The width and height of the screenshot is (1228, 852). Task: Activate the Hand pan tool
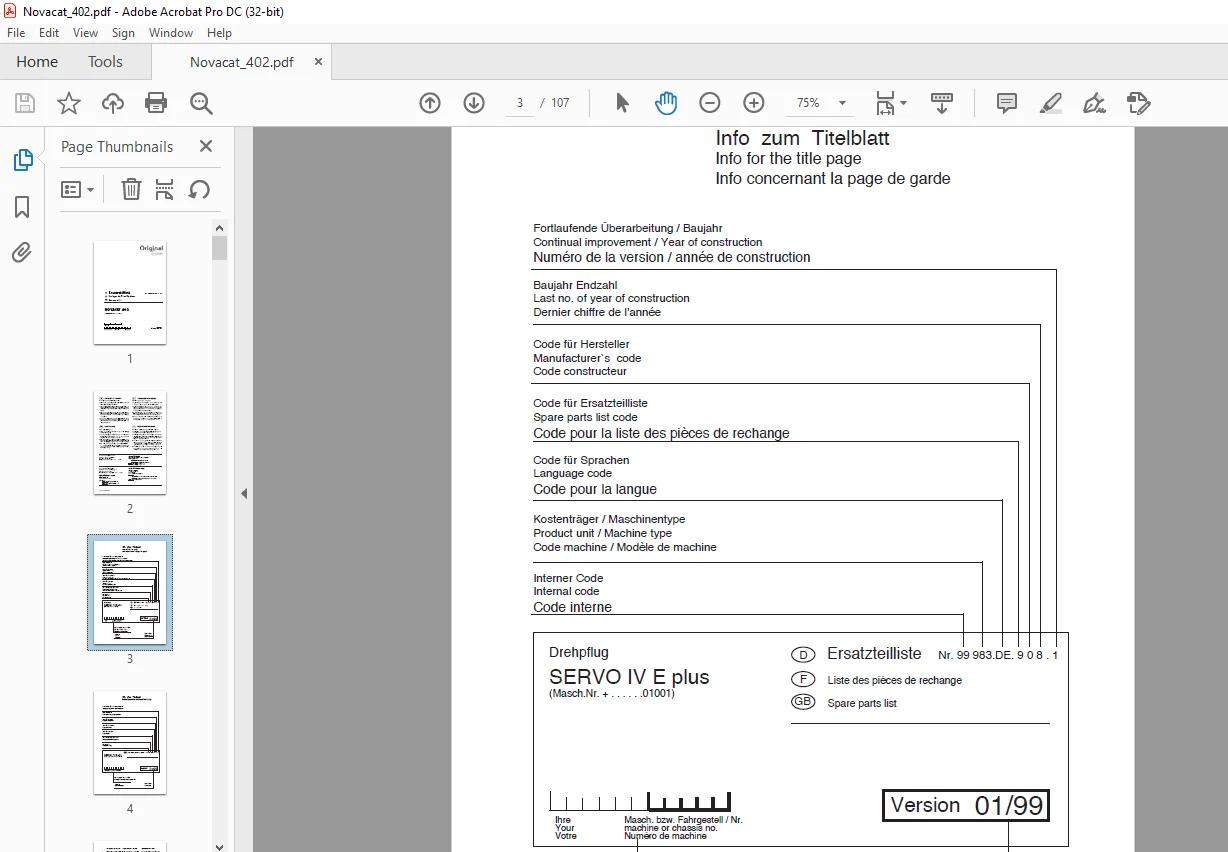666,103
